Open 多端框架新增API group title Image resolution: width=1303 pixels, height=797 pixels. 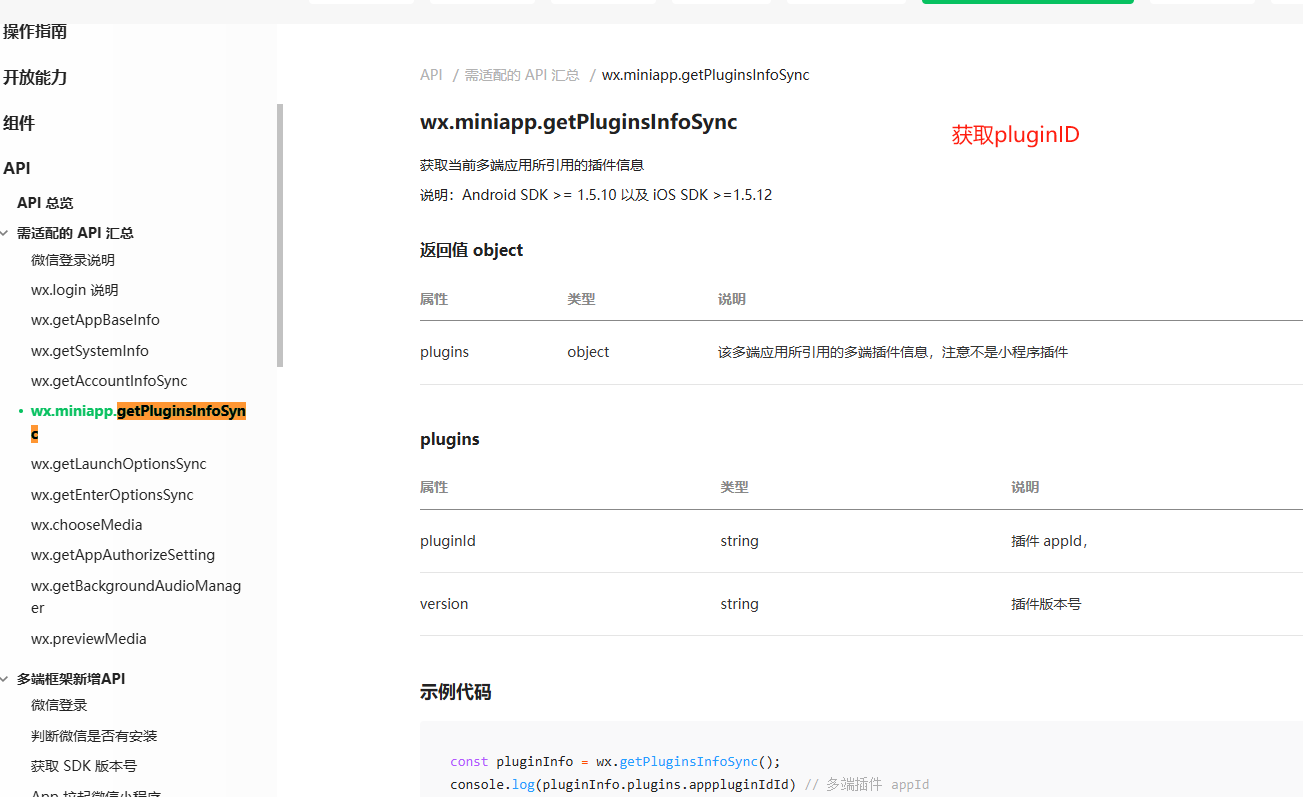click(x=71, y=679)
